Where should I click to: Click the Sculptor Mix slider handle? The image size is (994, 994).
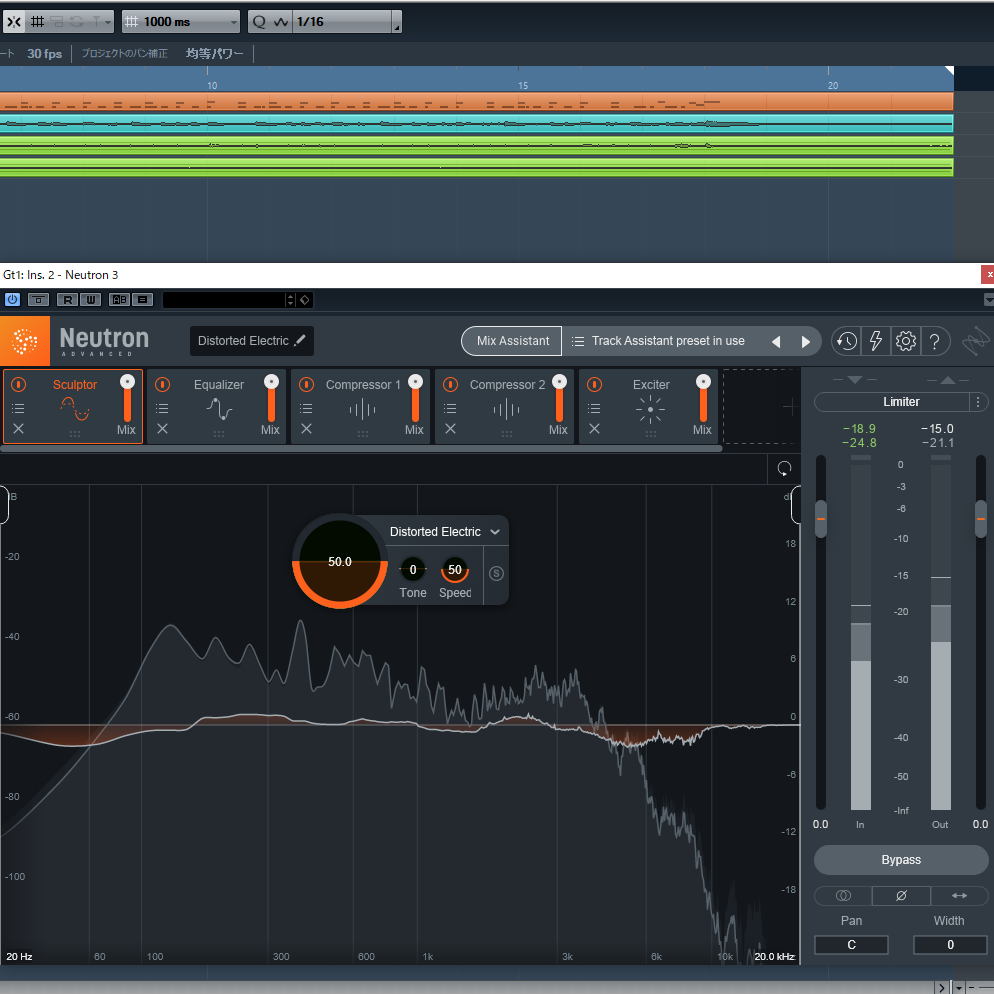(127, 381)
